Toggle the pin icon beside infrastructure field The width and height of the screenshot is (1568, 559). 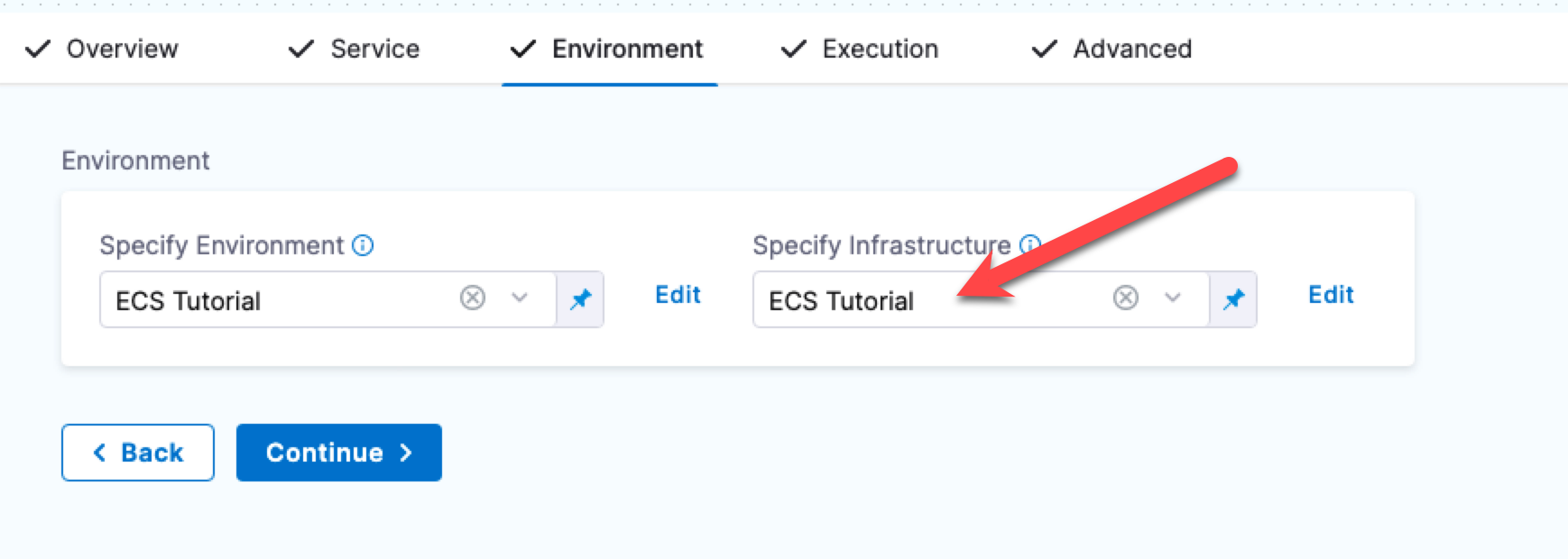point(1234,299)
